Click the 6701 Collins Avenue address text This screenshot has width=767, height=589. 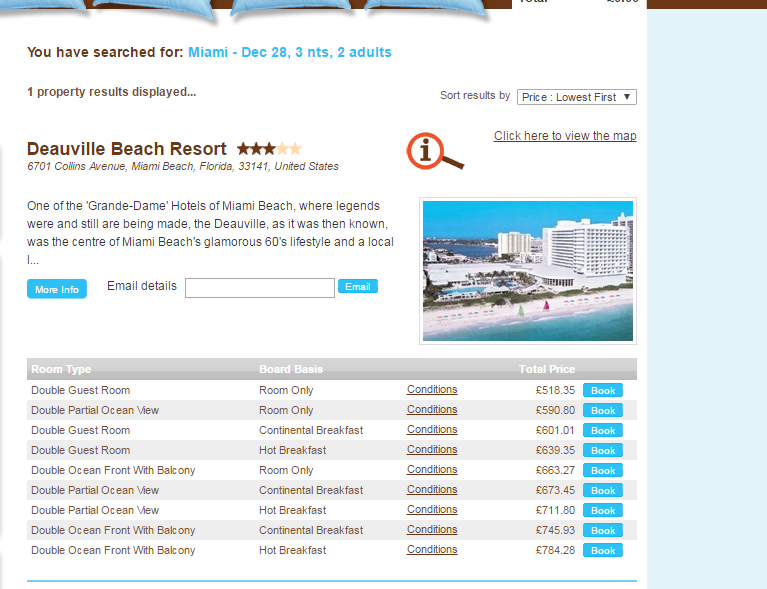[183, 166]
